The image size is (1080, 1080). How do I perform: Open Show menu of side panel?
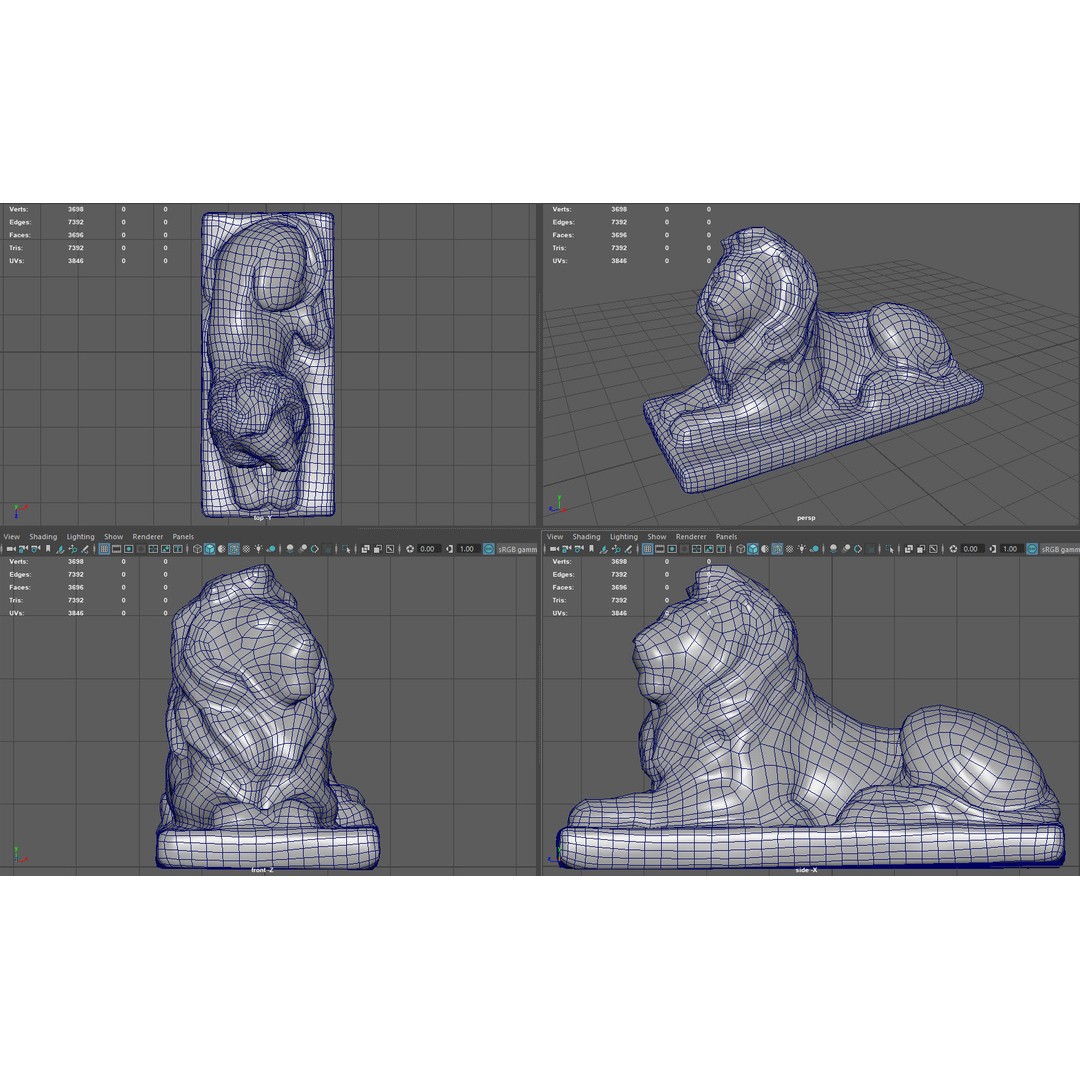pos(657,537)
